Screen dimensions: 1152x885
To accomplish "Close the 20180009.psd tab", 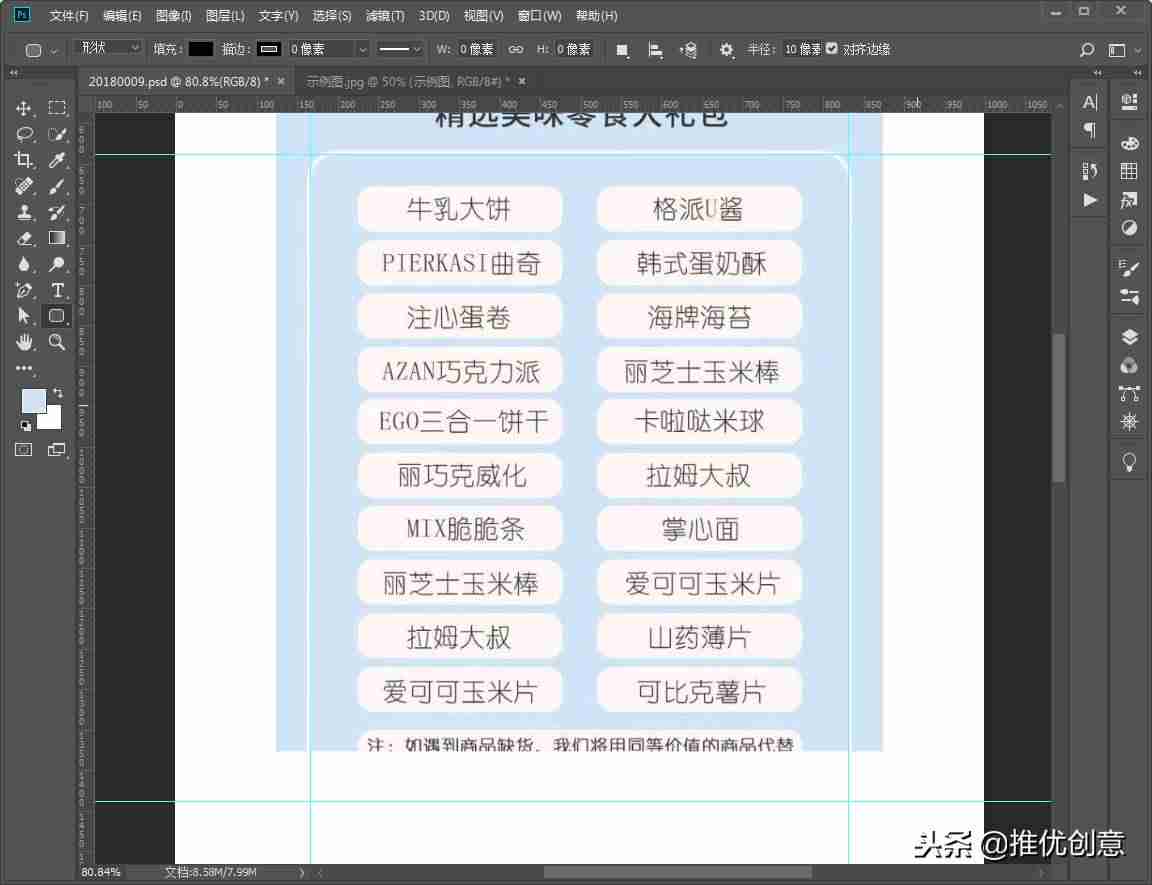I will pyautogui.click(x=281, y=82).
